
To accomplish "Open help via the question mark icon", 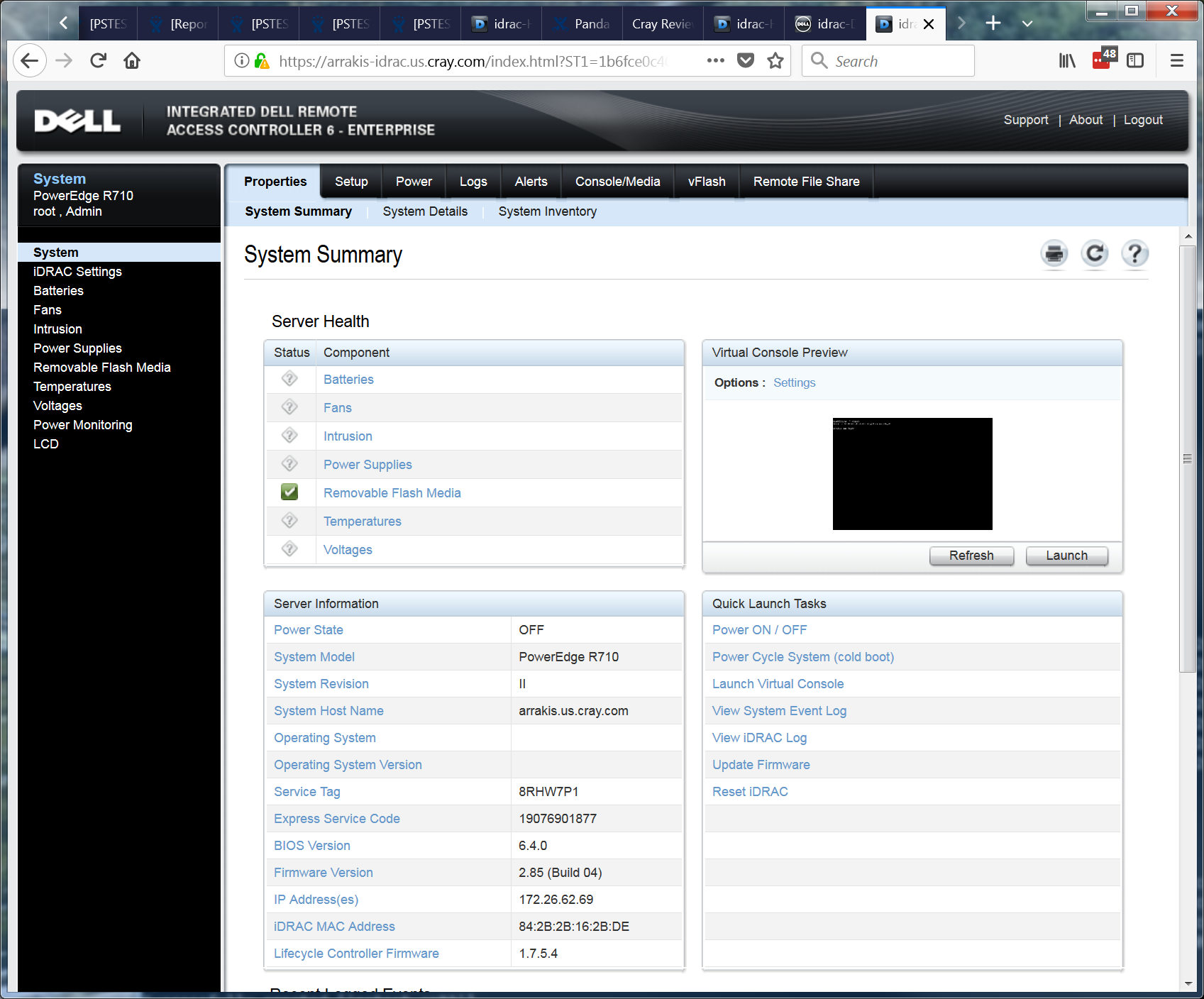I will click(x=1134, y=254).
